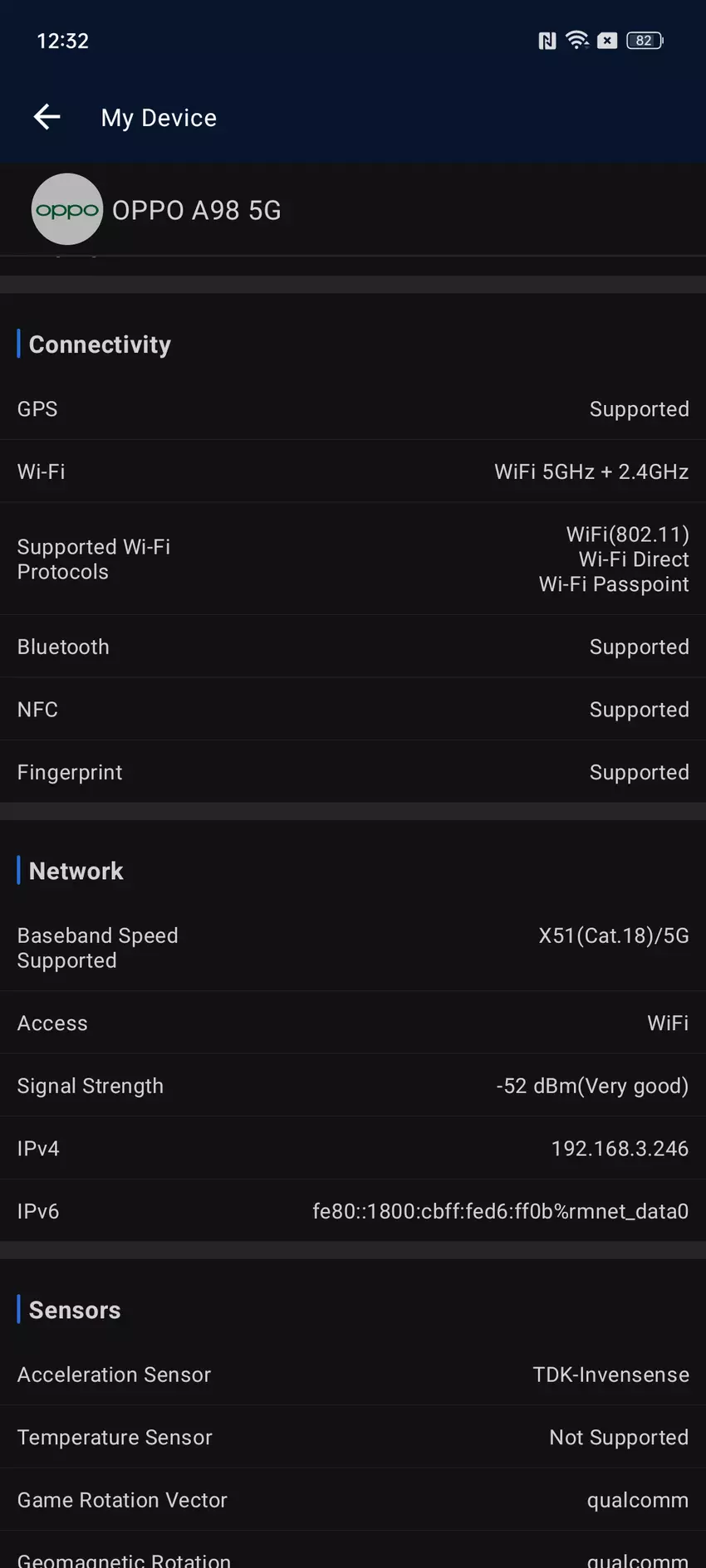
Task: Tap the Wi-Fi 5GHz + 2.4GHz row
Action: coord(353,471)
